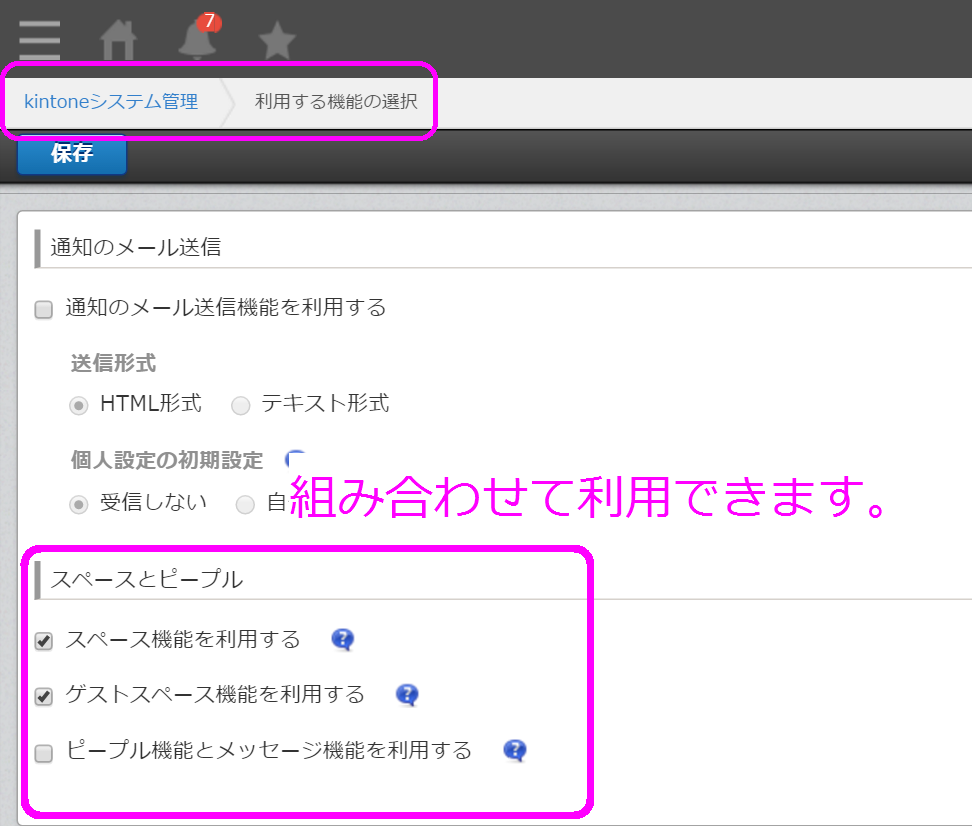Click the 個人設定の初期設定 label
The width and height of the screenshot is (972, 826).
(x=167, y=460)
